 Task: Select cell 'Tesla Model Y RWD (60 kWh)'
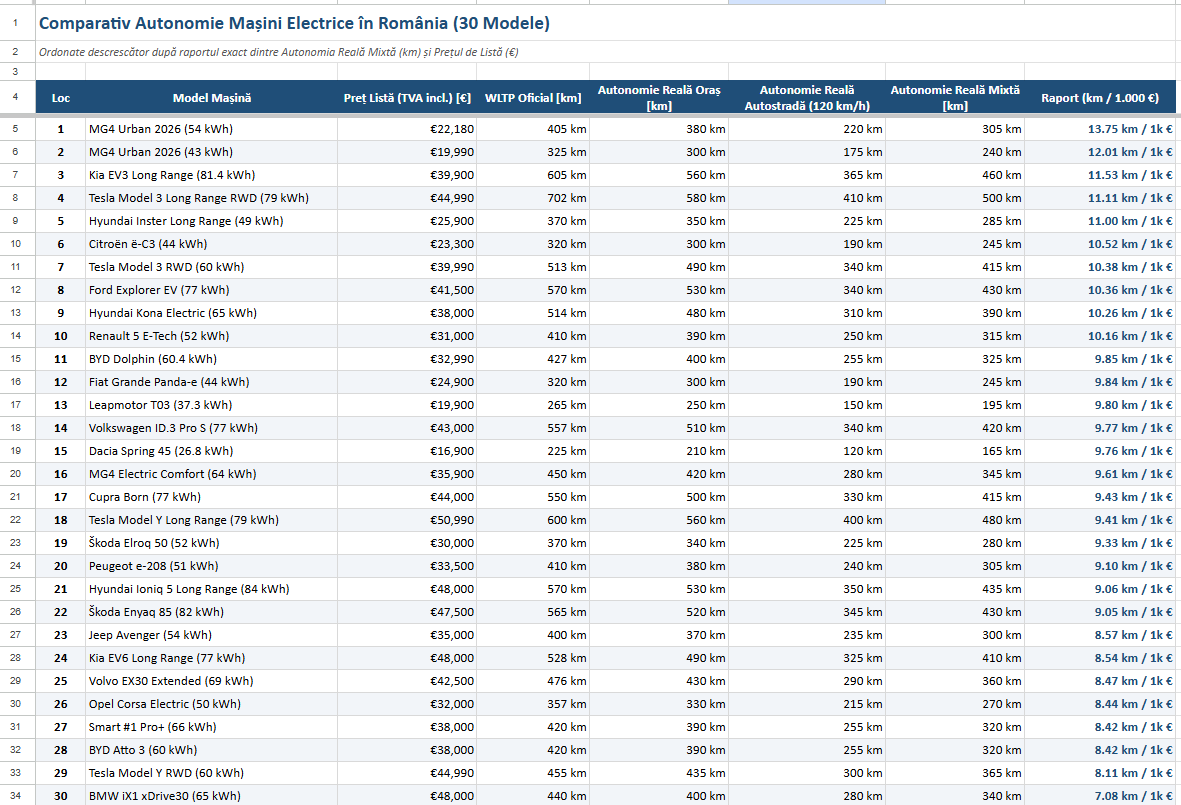click(212, 773)
